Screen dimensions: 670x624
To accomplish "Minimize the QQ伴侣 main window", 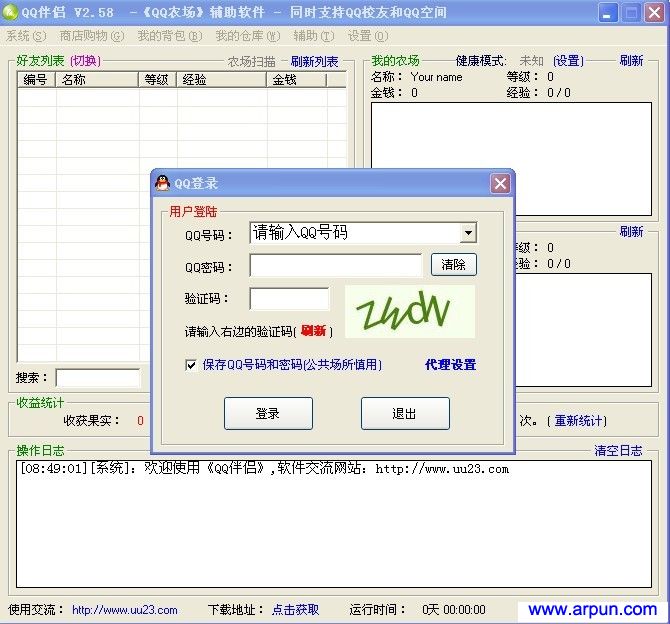I will (x=607, y=12).
